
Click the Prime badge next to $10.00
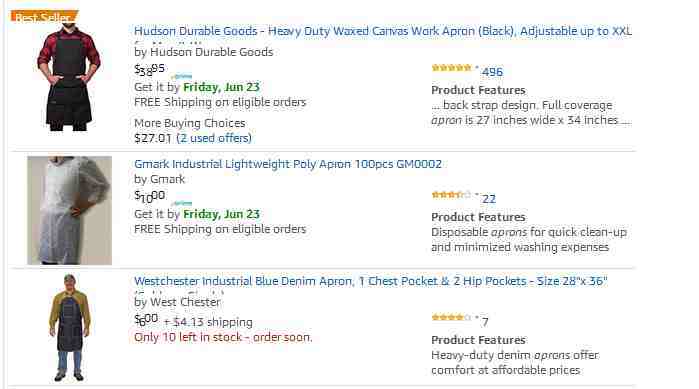tap(181, 203)
